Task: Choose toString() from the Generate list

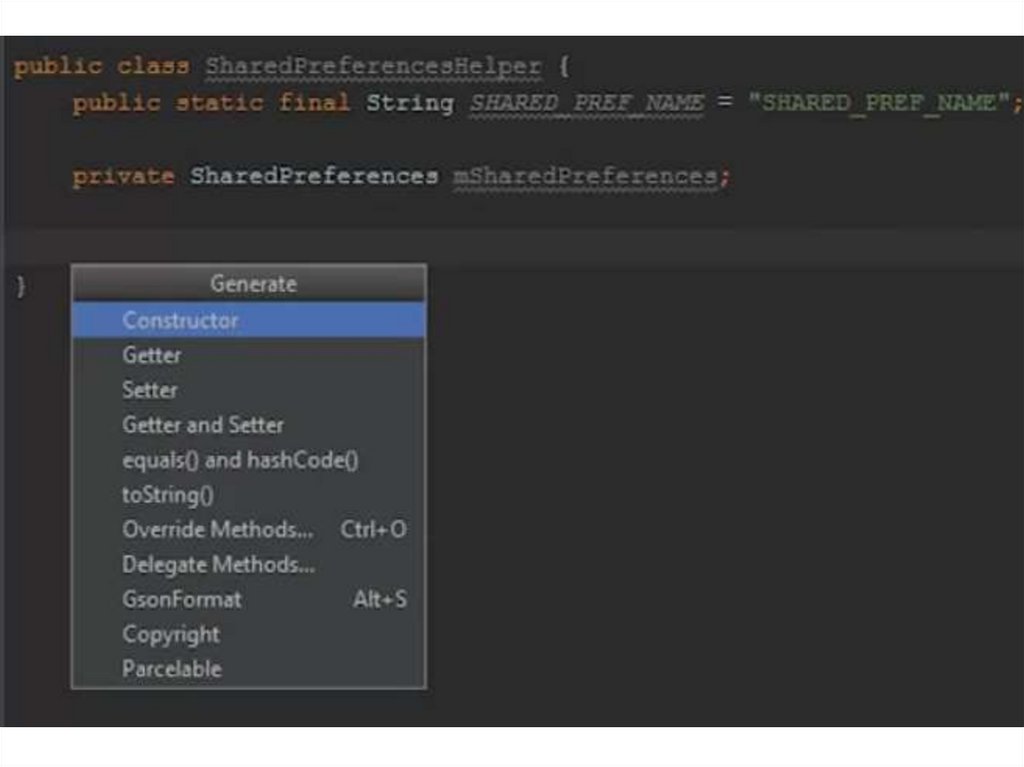Action: coord(168,495)
